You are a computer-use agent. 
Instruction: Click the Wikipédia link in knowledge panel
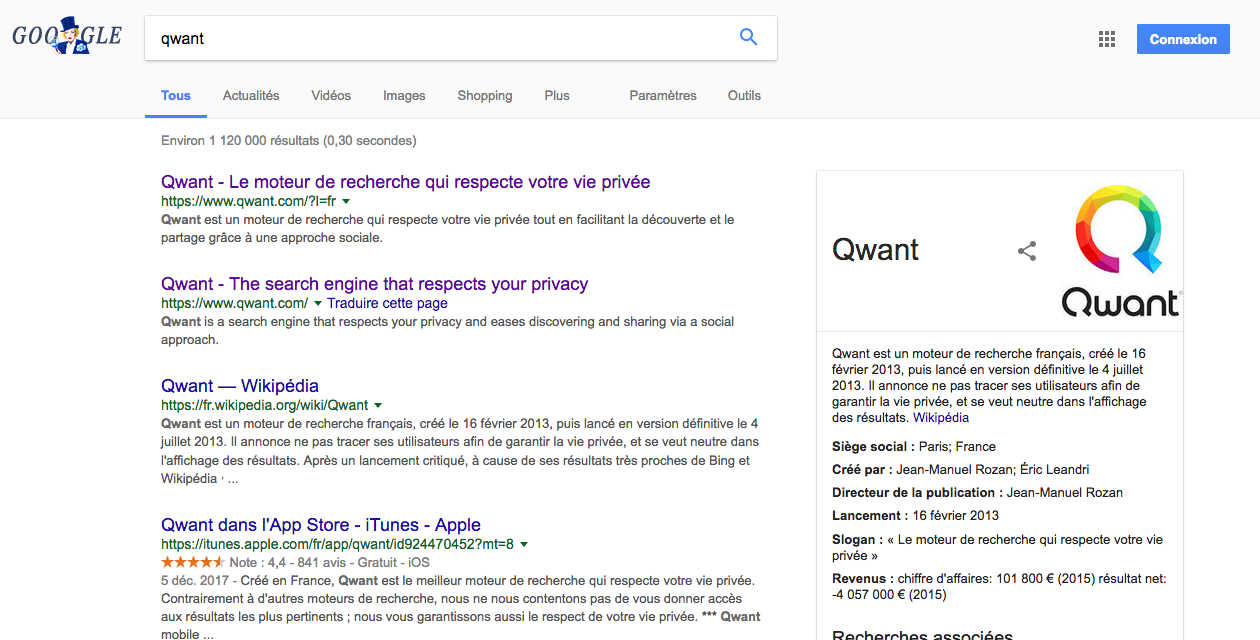pyautogui.click(x=941, y=418)
